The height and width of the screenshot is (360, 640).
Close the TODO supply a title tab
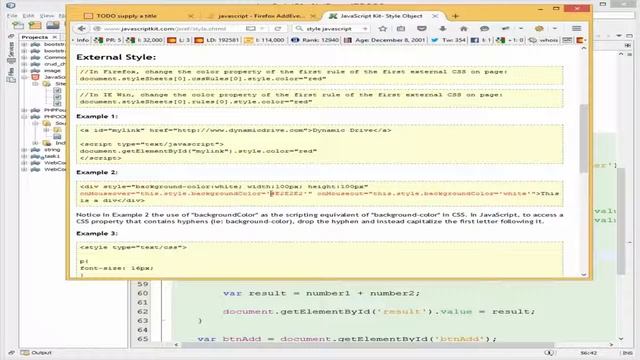pyautogui.click(x=191, y=16)
